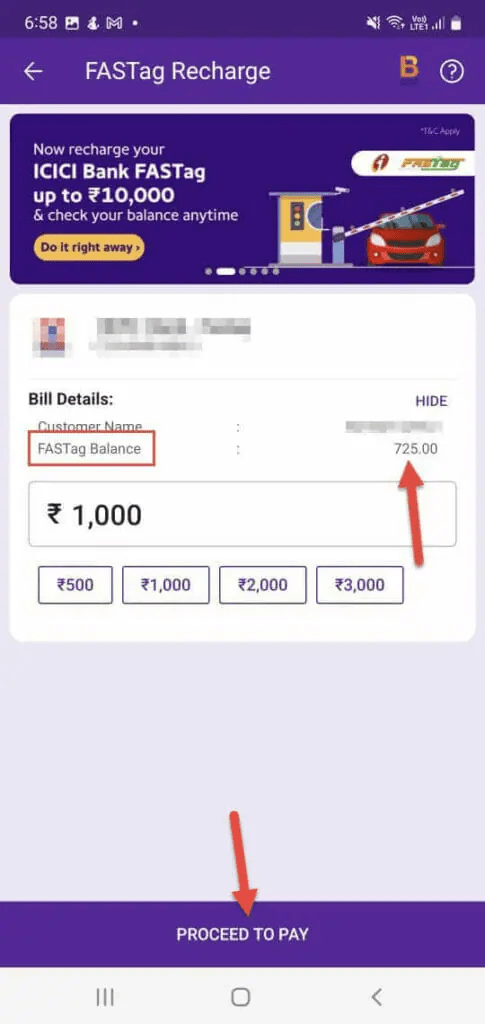Viewport: 485px width, 1024px height.
Task: Tap the orange B icon in header
Action: (x=409, y=68)
